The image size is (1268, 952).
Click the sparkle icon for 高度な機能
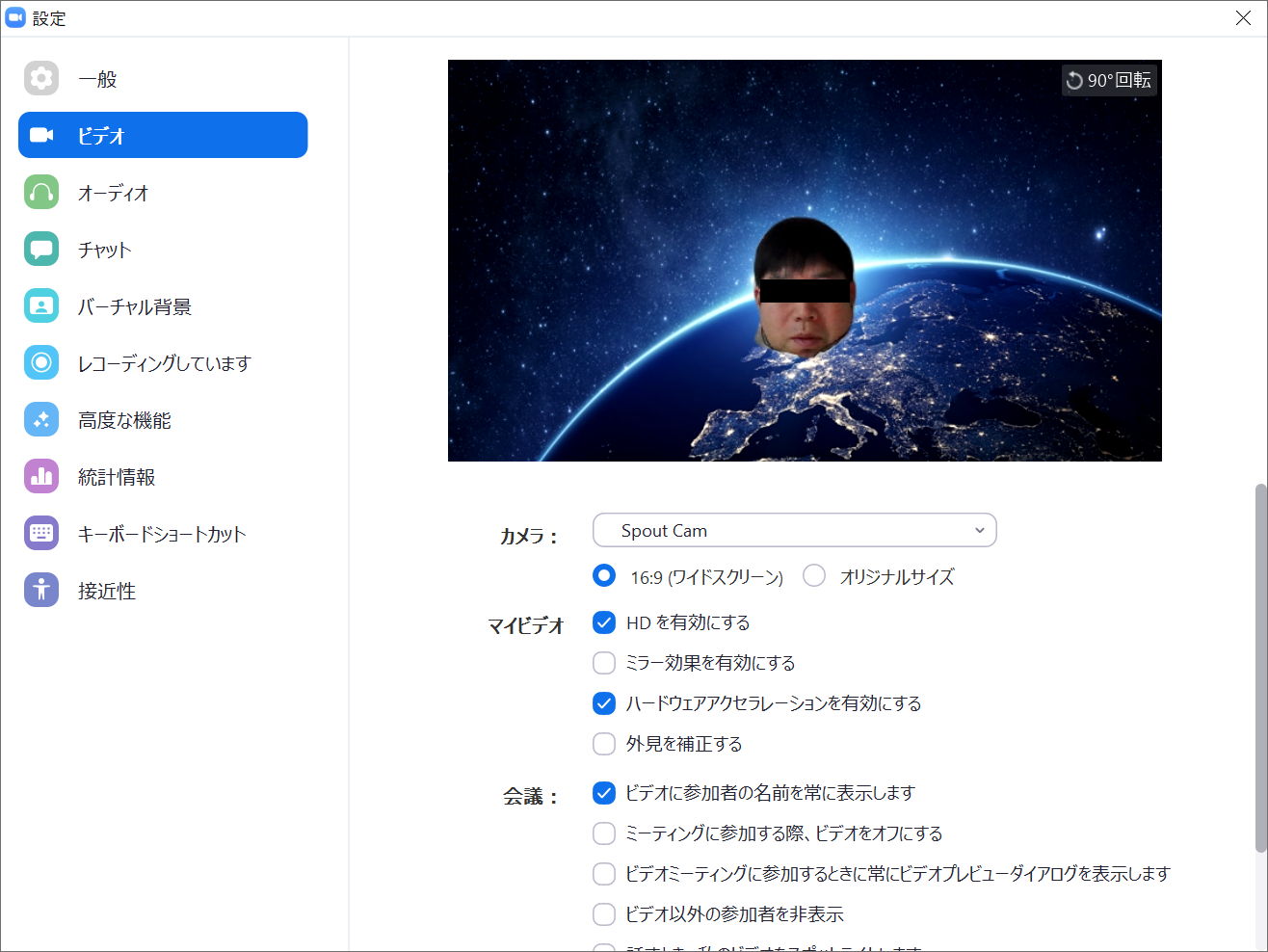pos(41,419)
